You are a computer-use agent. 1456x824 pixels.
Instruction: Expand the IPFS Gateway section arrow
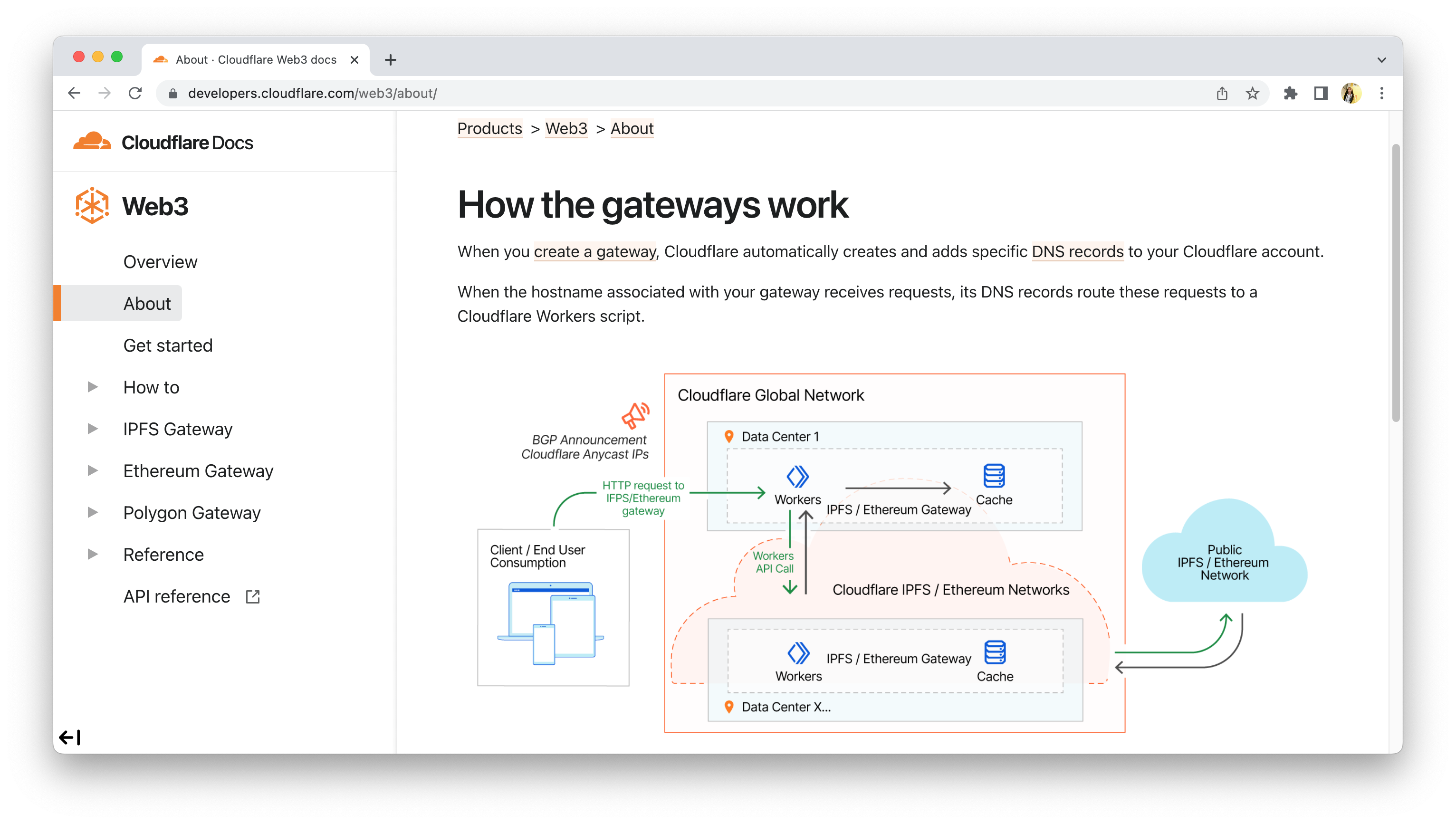93,429
